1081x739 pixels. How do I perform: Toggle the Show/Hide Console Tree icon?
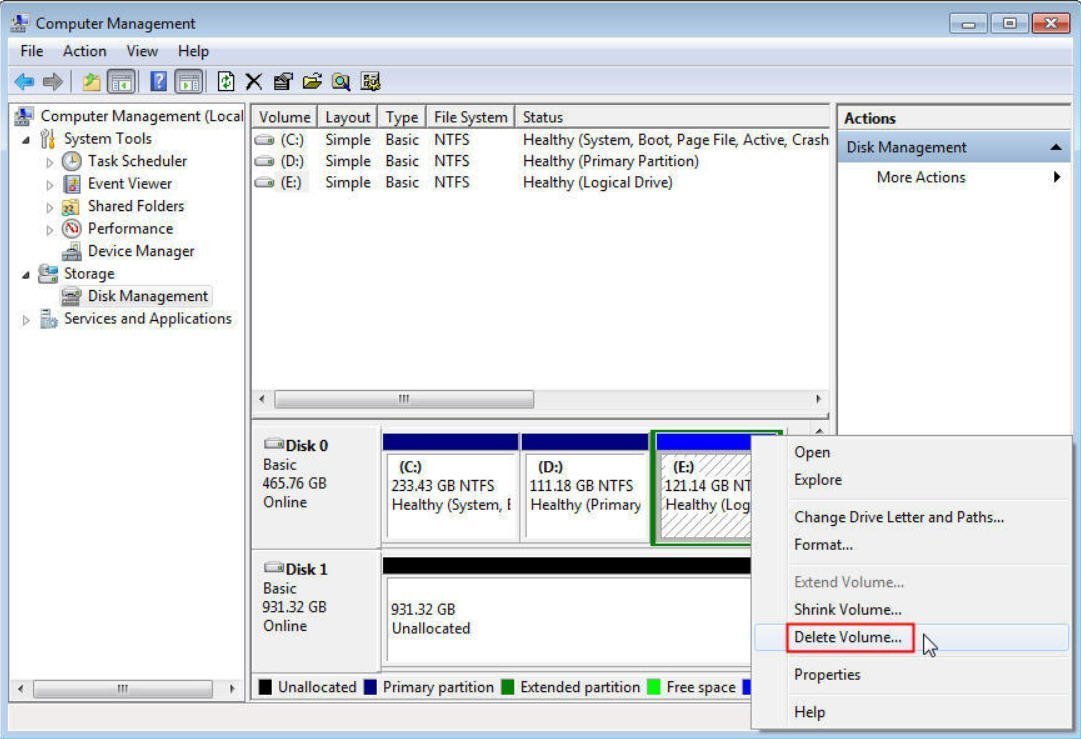coord(121,82)
